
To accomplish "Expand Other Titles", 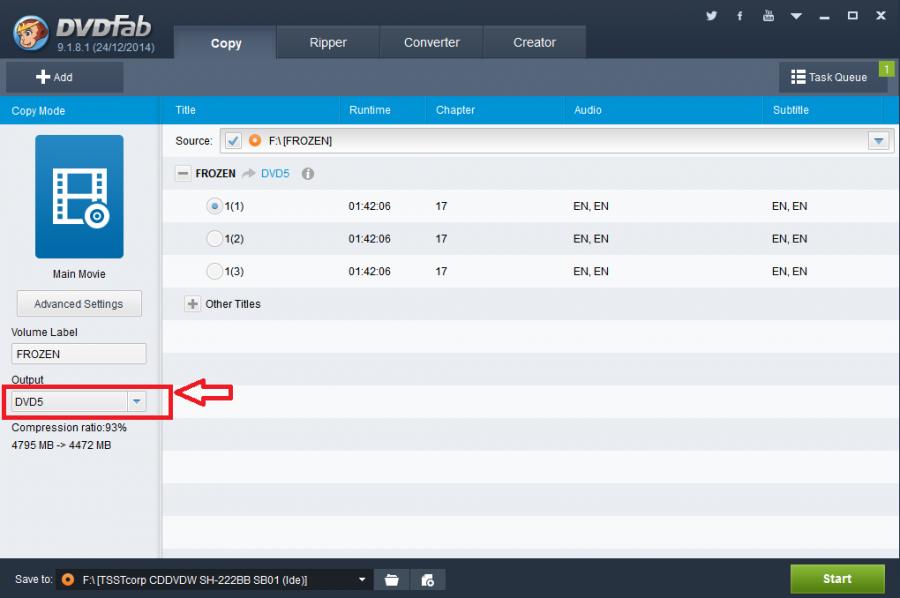I will [192, 304].
